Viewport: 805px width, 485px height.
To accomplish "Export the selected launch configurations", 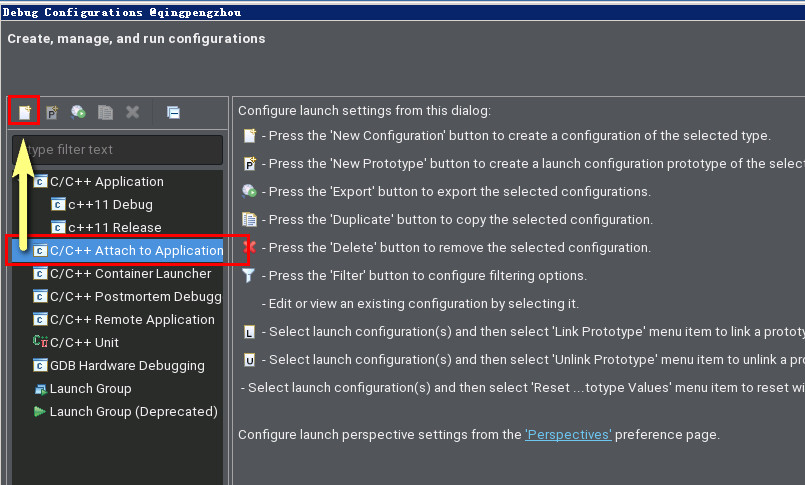I will (78, 112).
